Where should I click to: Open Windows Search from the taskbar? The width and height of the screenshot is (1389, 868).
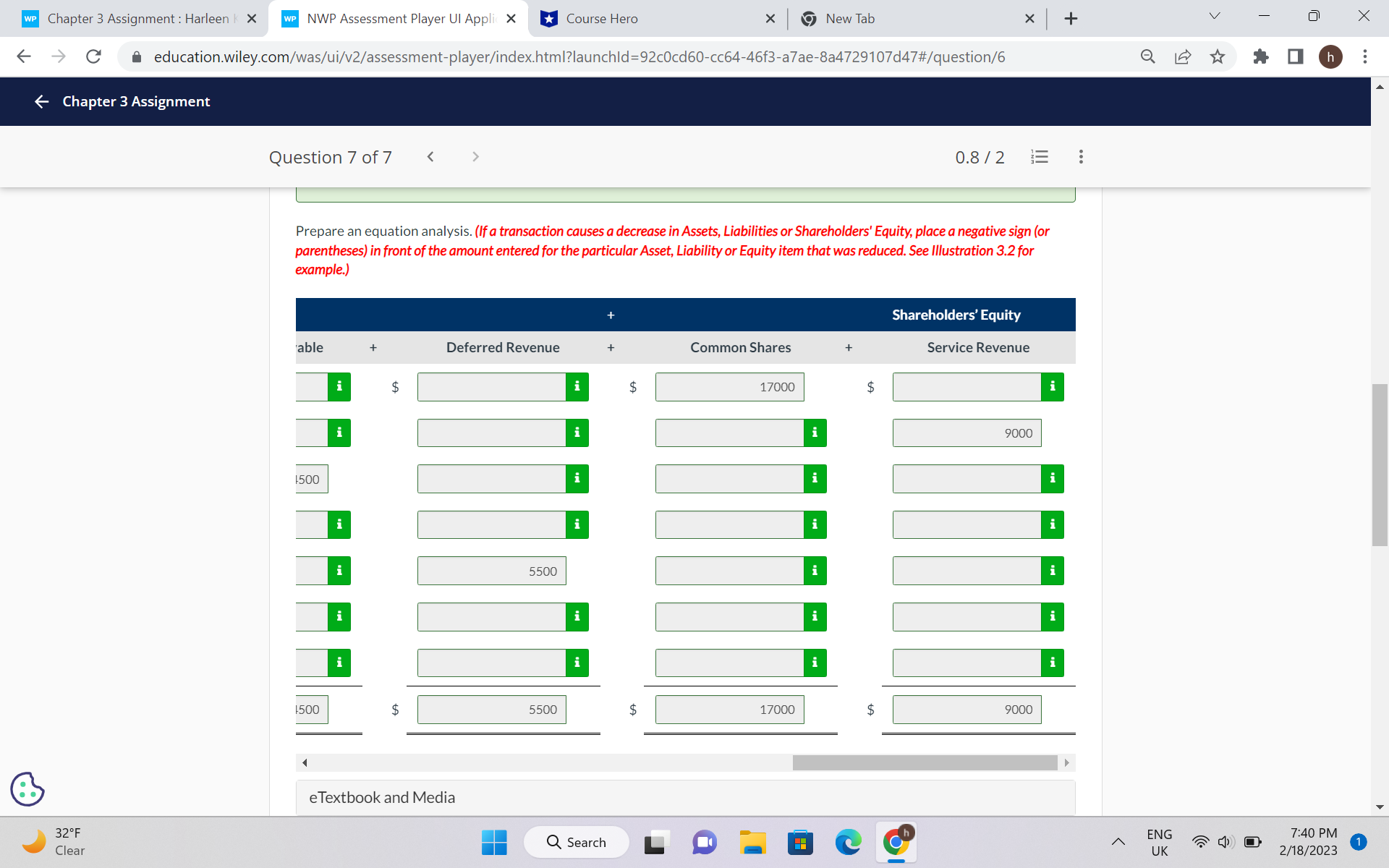tap(577, 842)
